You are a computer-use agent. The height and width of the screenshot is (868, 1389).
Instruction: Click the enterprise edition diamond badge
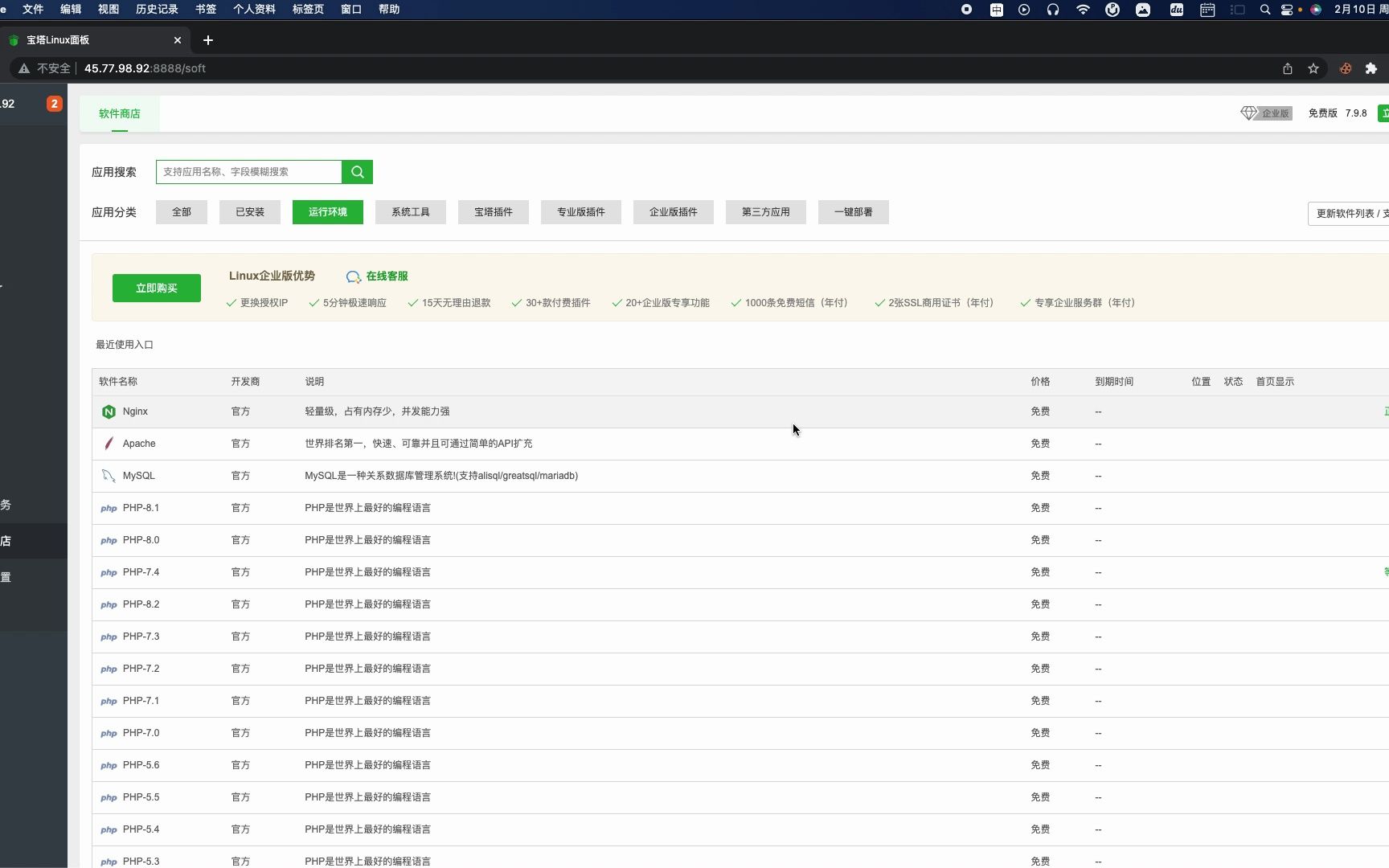pos(1266,113)
